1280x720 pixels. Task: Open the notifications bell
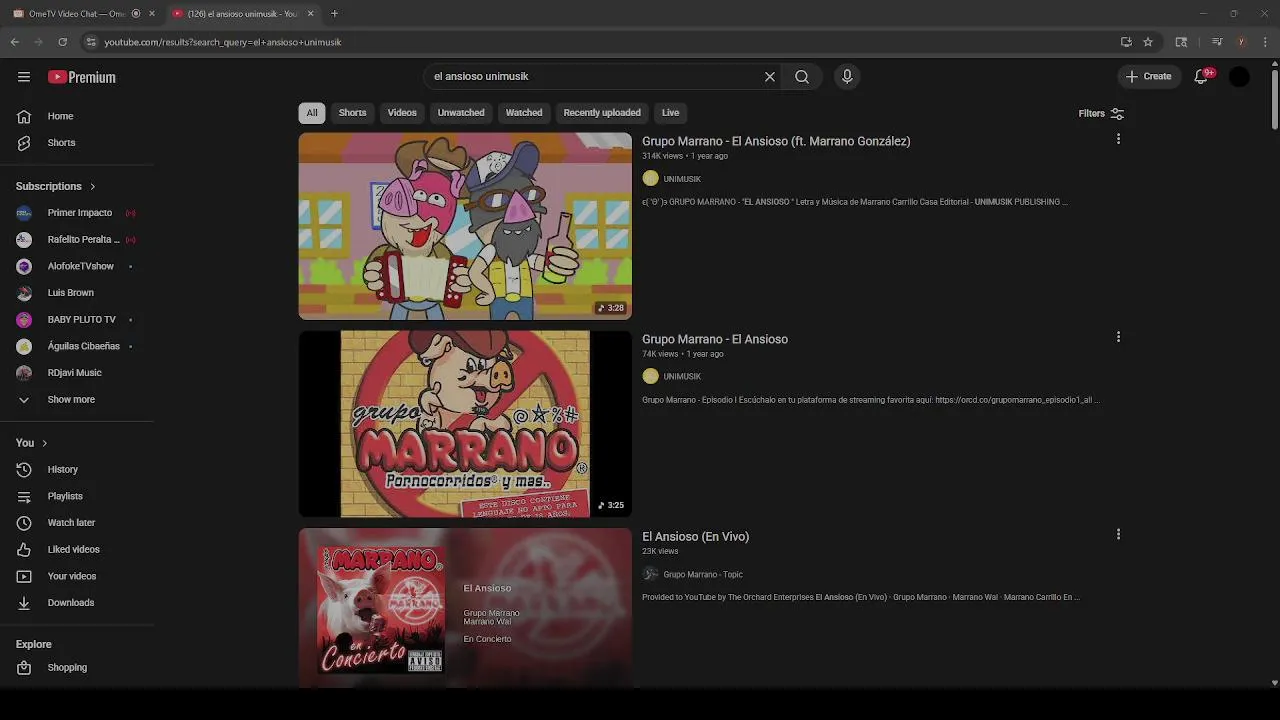coord(1202,77)
